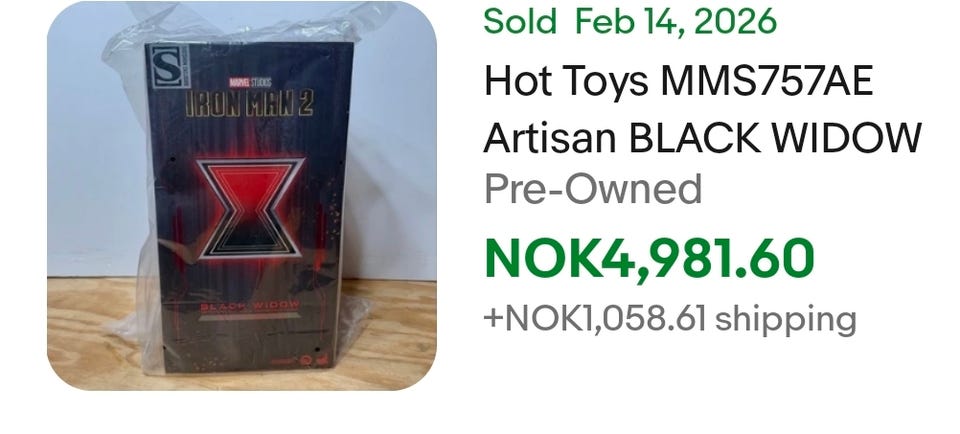The width and height of the screenshot is (960, 434).
Task: Click the "Artisan BLACK WIDOW" title line
Action: tap(701, 137)
